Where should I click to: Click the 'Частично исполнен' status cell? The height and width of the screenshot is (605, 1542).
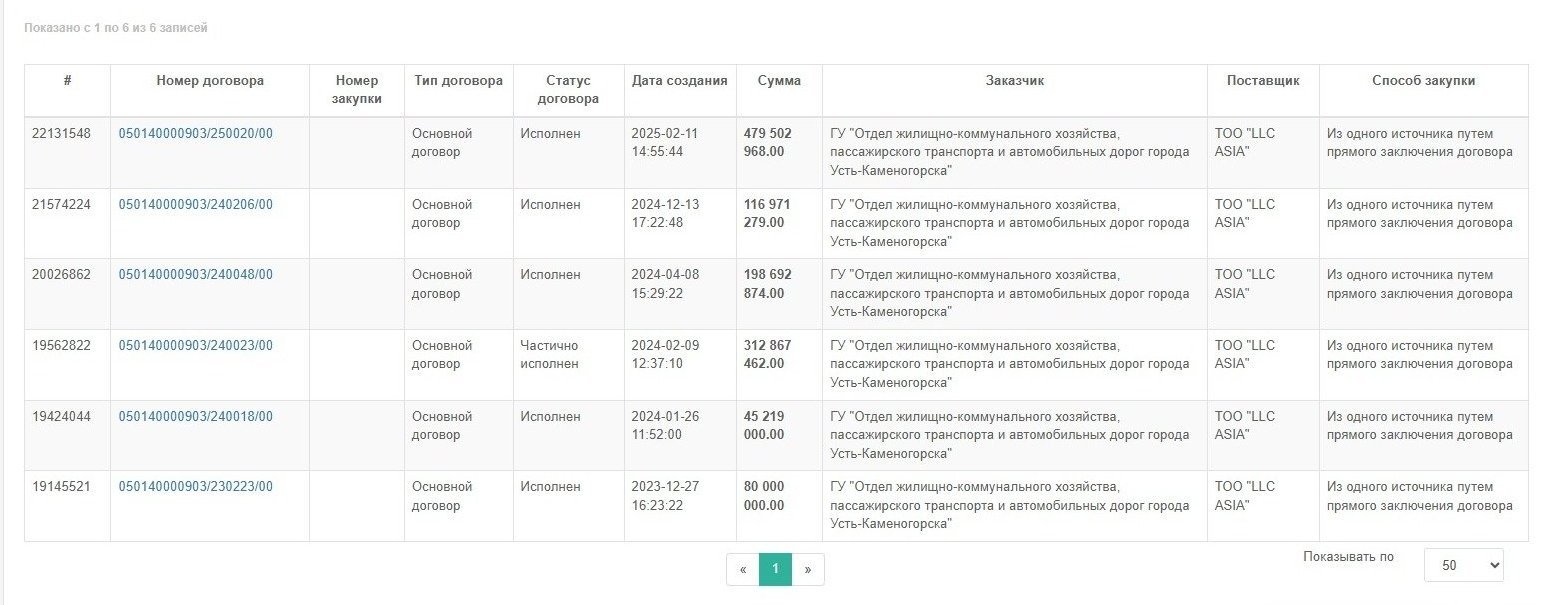pyautogui.click(x=549, y=355)
